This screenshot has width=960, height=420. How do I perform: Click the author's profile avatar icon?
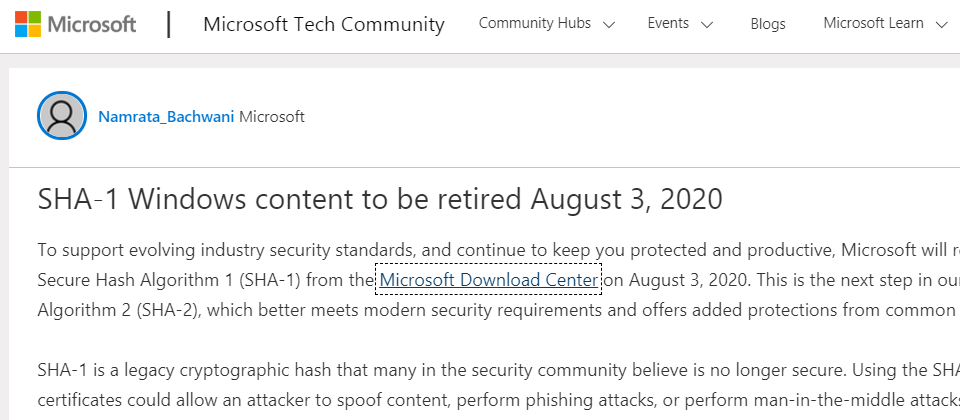click(x=62, y=115)
